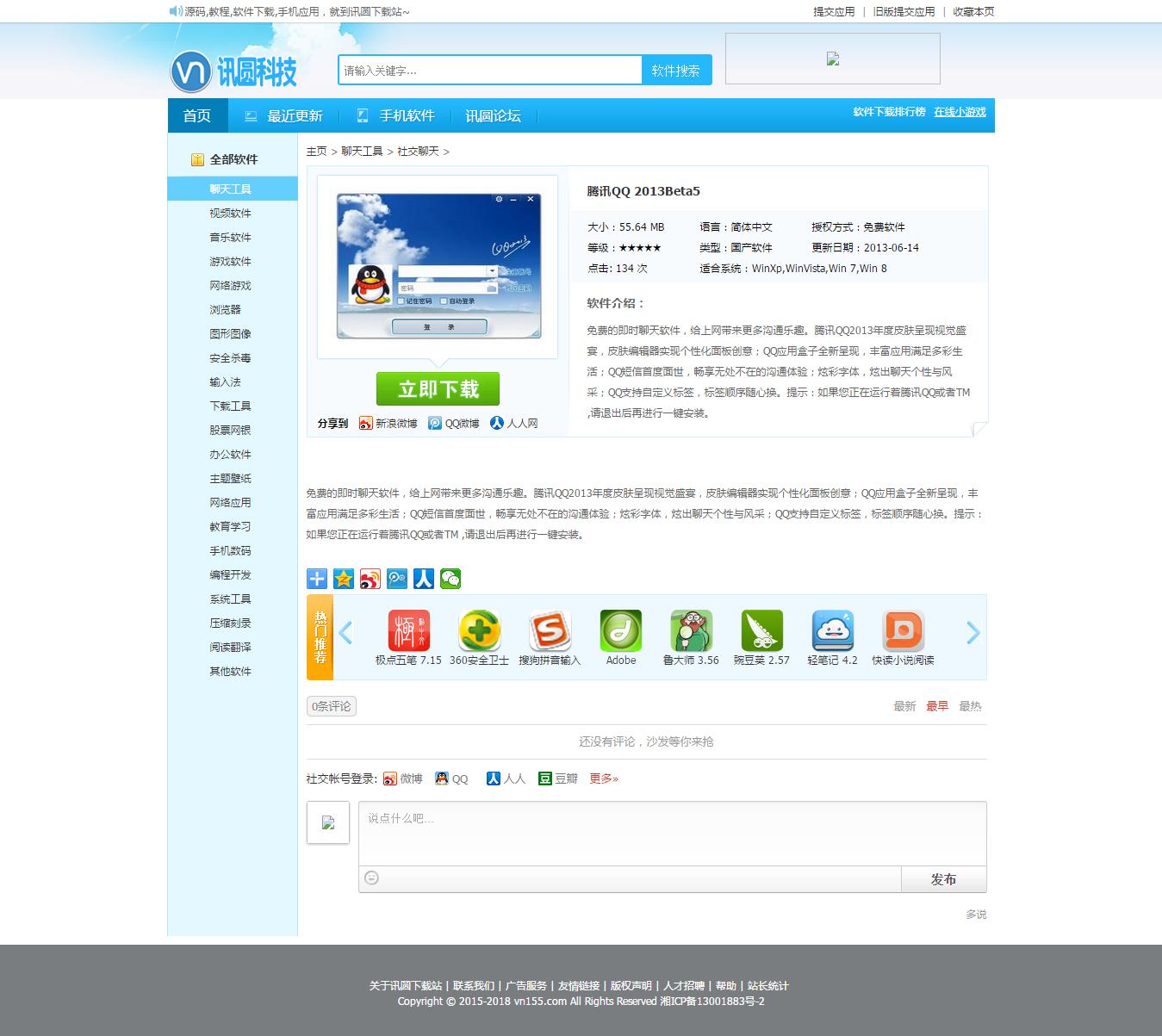Click the 立即下载 download button
Viewport: 1162px width, 1036px height.
438,388
